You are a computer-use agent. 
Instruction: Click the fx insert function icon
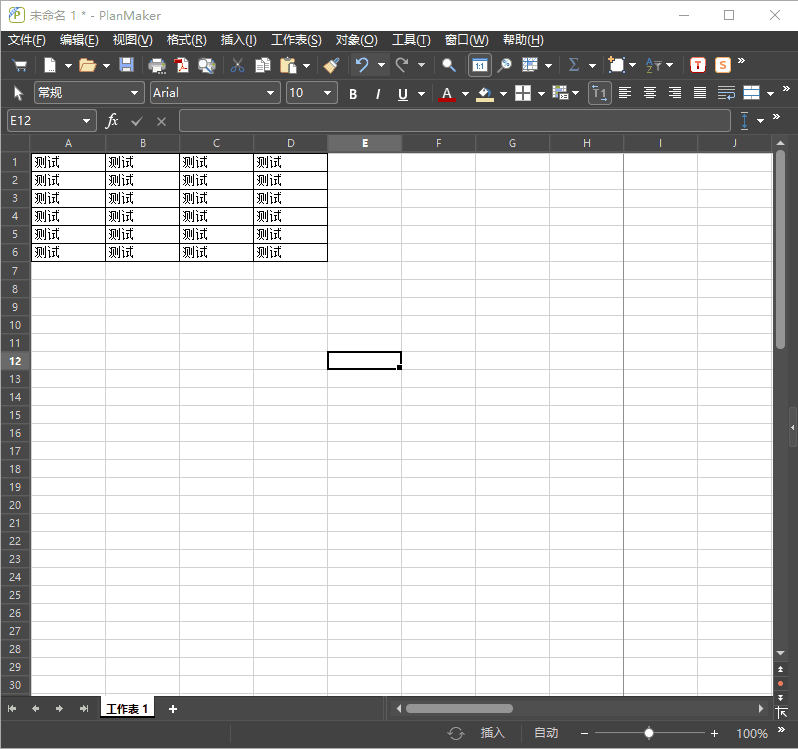point(112,120)
